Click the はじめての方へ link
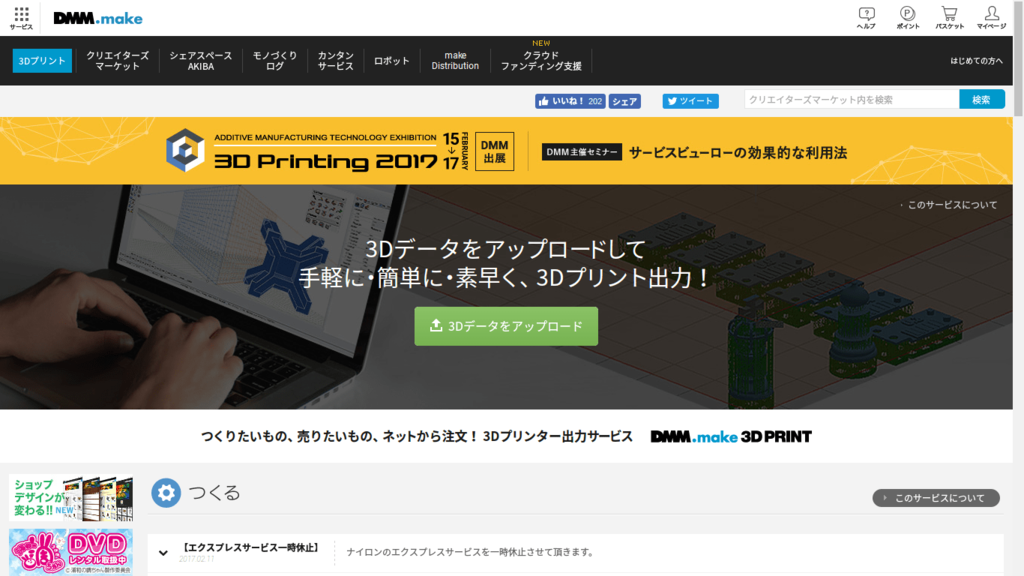This screenshot has height=576, width=1024. pyautogui.click(x=976, y=61)
